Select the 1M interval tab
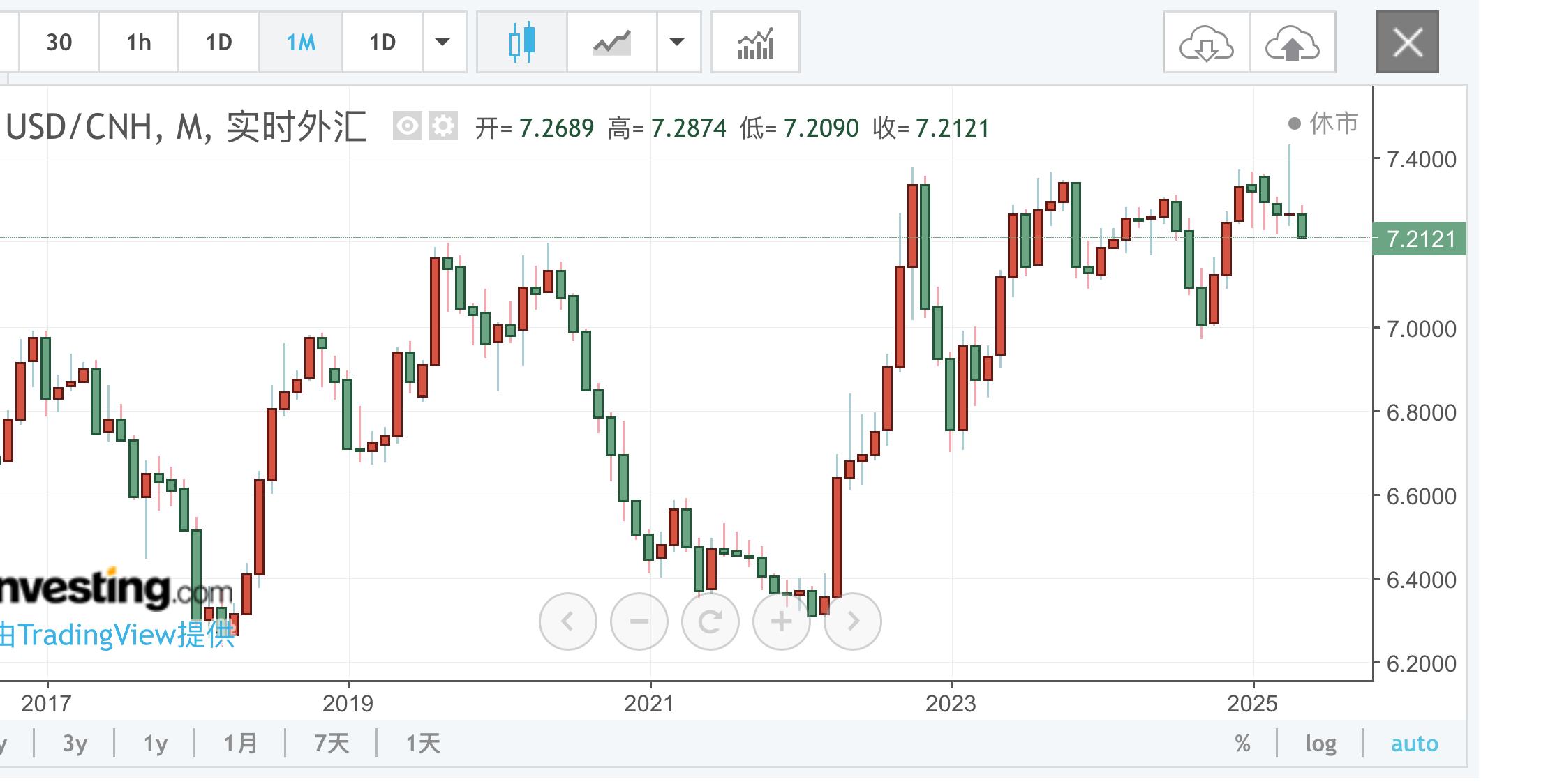The image size is (1548, 784). (301, 43)
